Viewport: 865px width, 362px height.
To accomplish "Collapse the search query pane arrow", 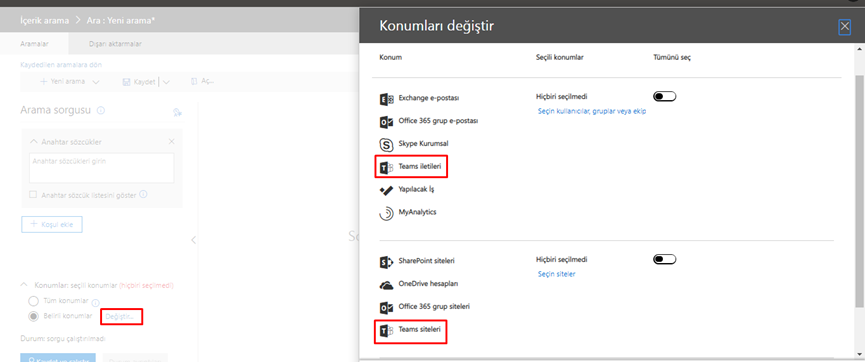I will click(193, 240).
